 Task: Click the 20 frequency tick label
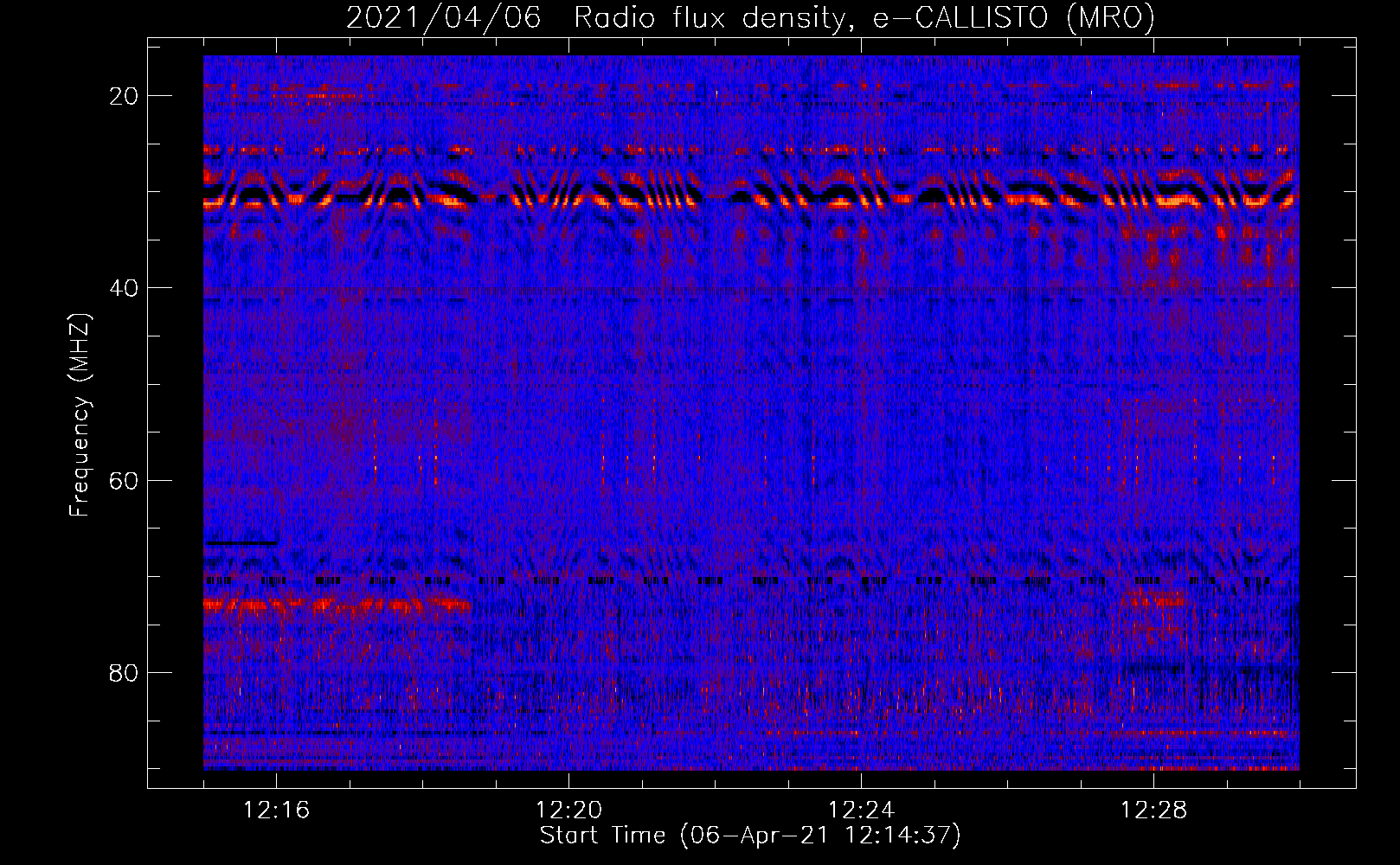[124, 96]
